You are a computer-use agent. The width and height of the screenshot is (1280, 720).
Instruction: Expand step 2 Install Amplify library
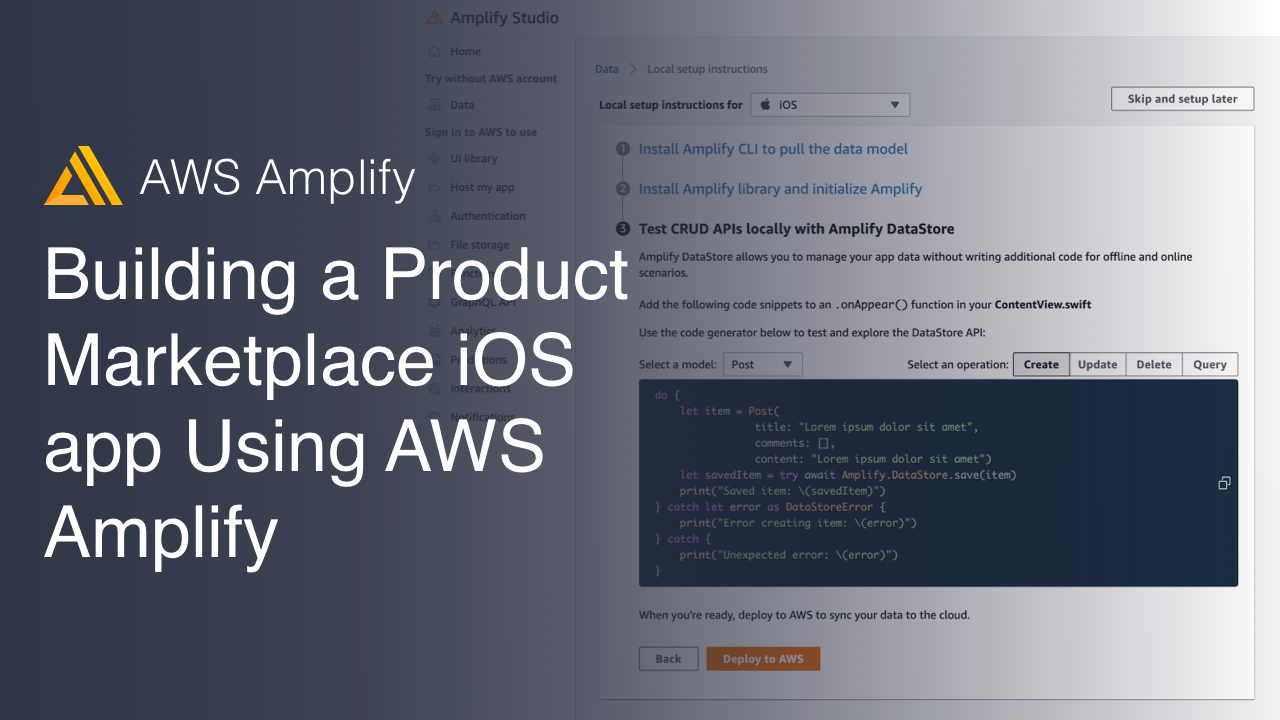[x=780, y=189]
